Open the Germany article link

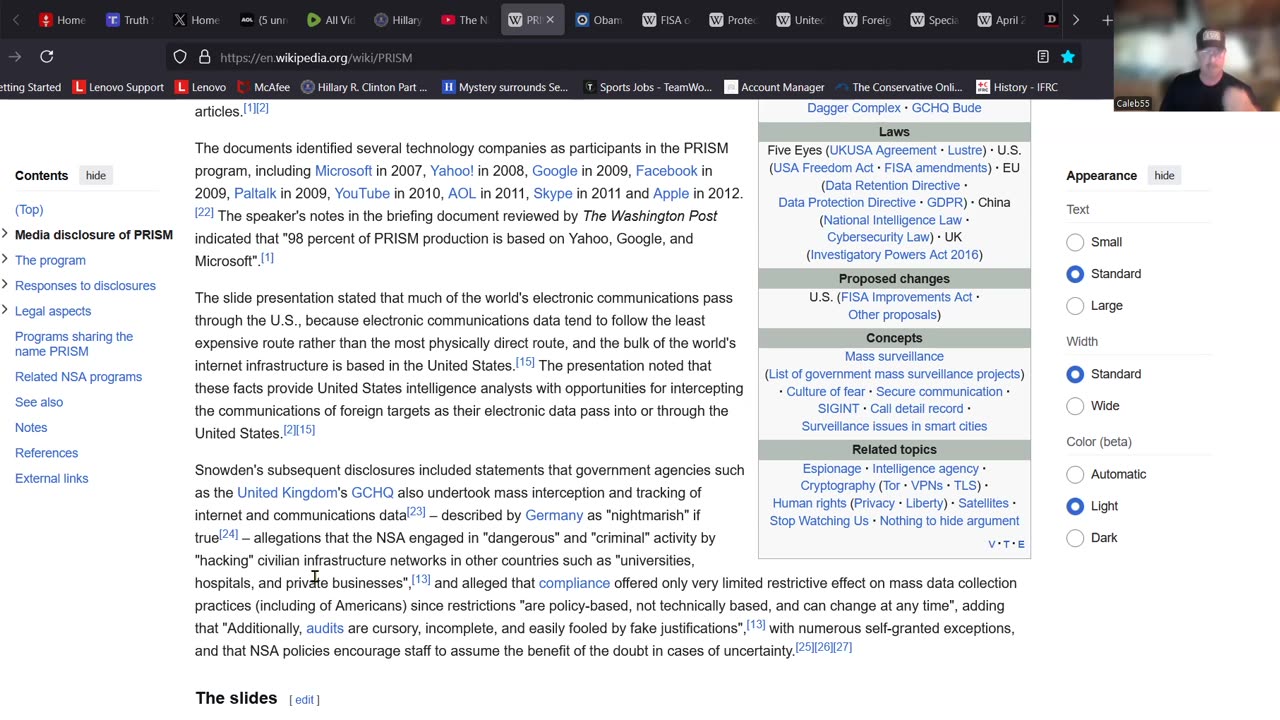tap(554, 515)
